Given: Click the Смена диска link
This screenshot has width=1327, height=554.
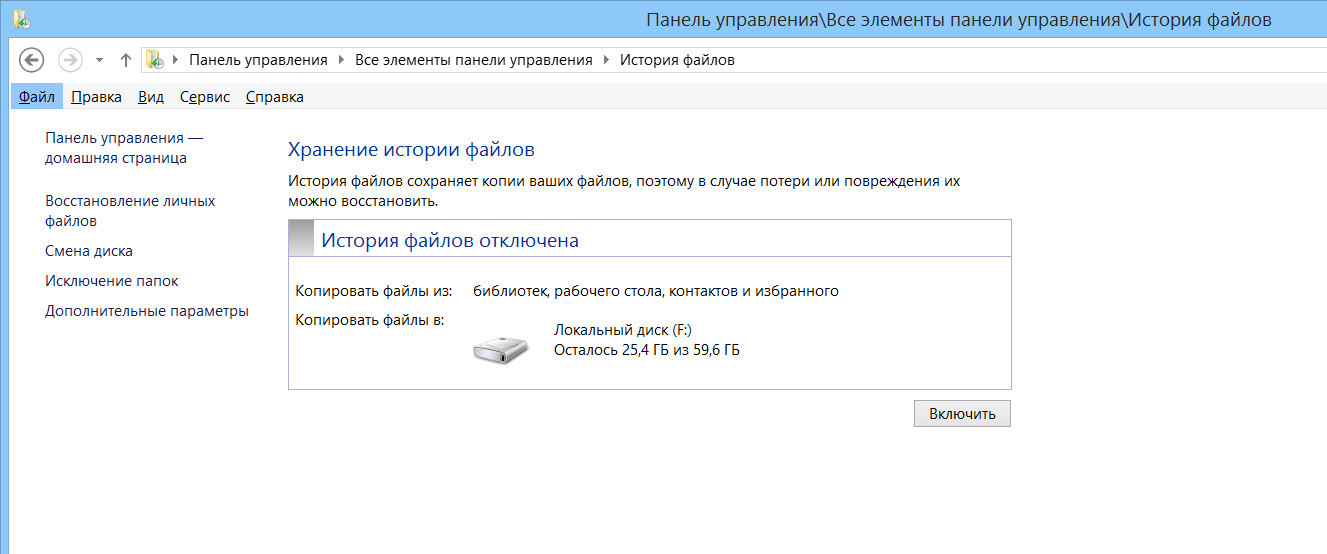Looking at the screenshot, I should [x=89, y=251].
